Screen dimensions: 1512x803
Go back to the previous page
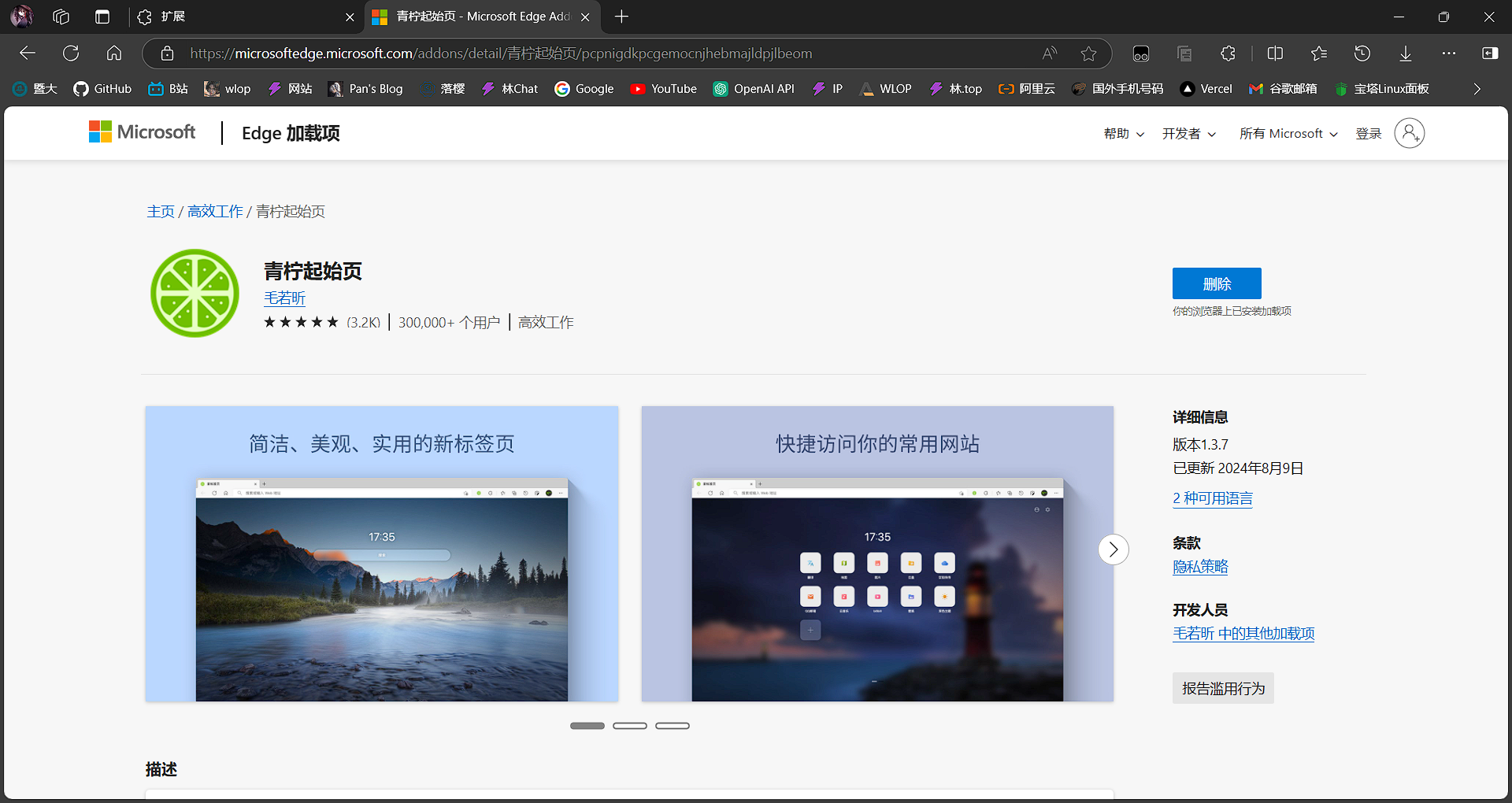[28, 54]
